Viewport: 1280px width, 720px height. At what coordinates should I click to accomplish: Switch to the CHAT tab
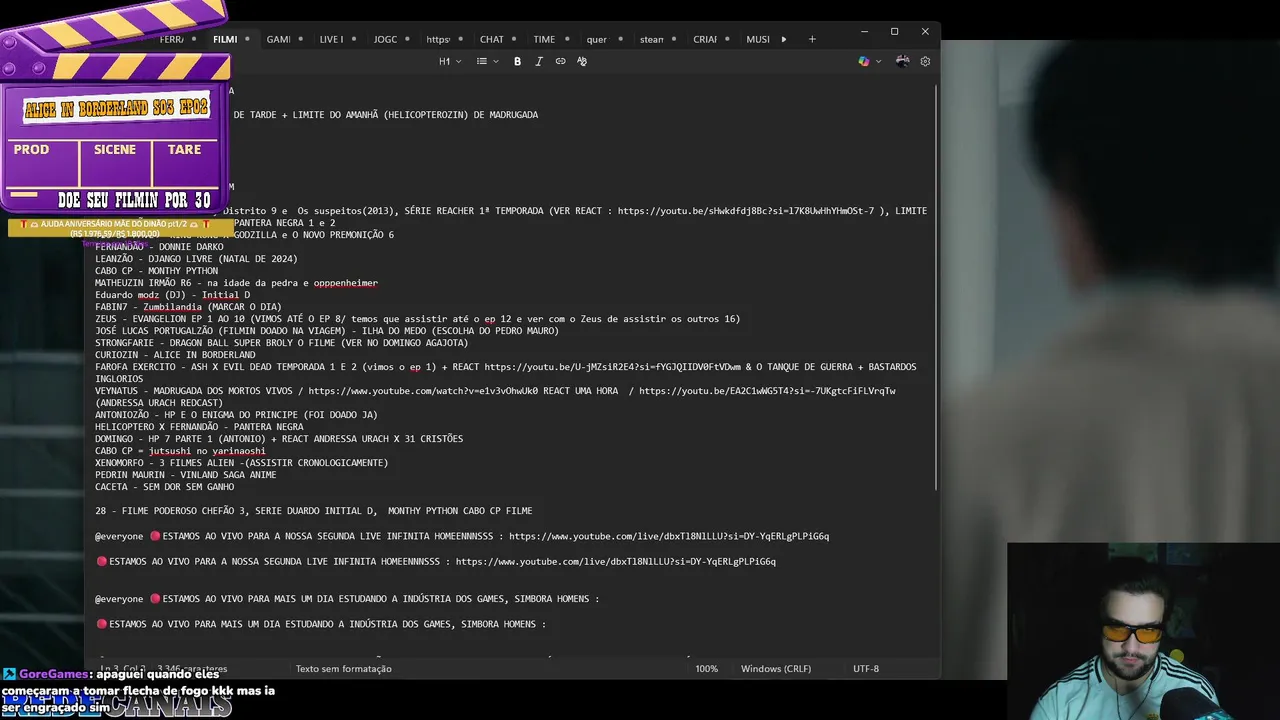491,39
